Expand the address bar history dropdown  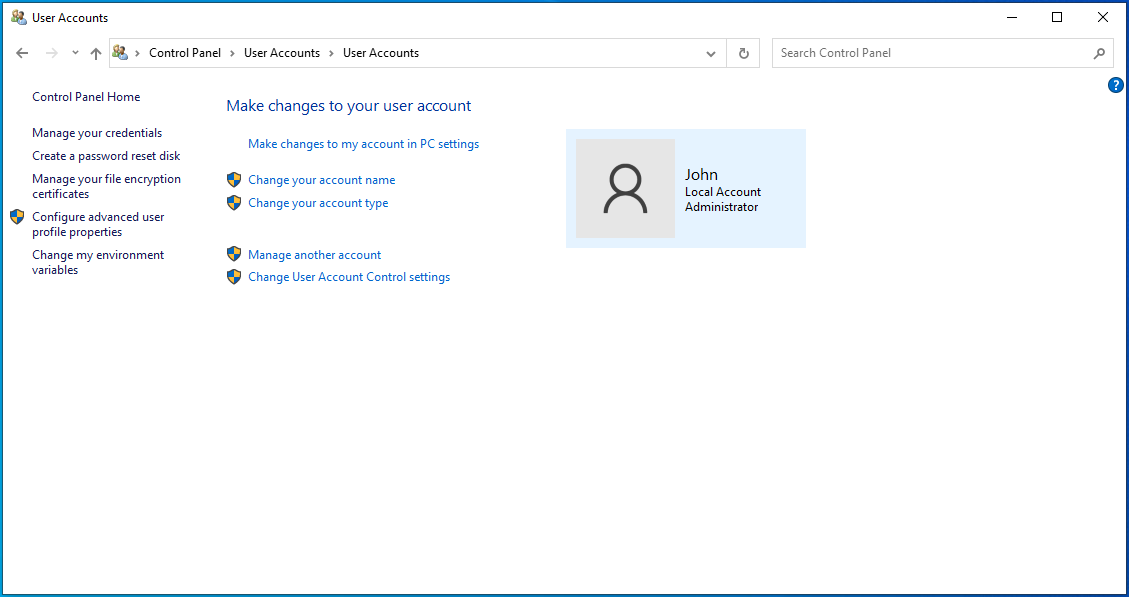(711, 54)
